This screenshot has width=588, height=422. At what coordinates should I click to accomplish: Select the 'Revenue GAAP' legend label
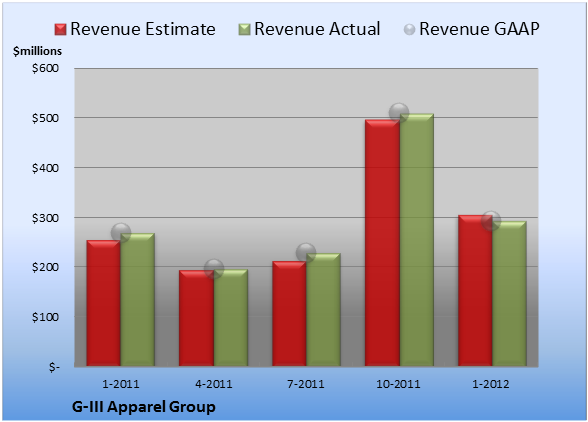click(479, 29)
